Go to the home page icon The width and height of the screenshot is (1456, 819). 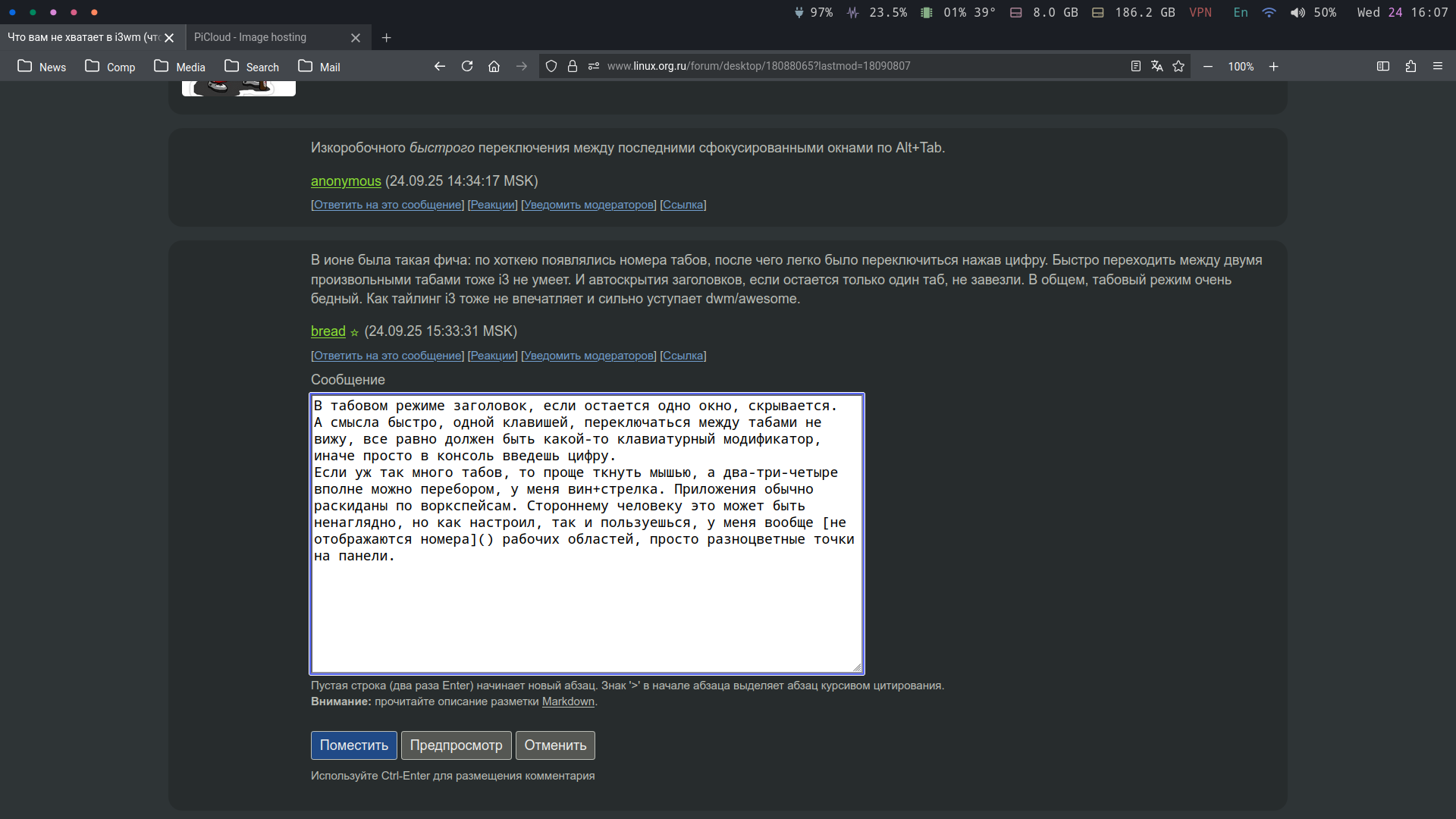(494, 67)
